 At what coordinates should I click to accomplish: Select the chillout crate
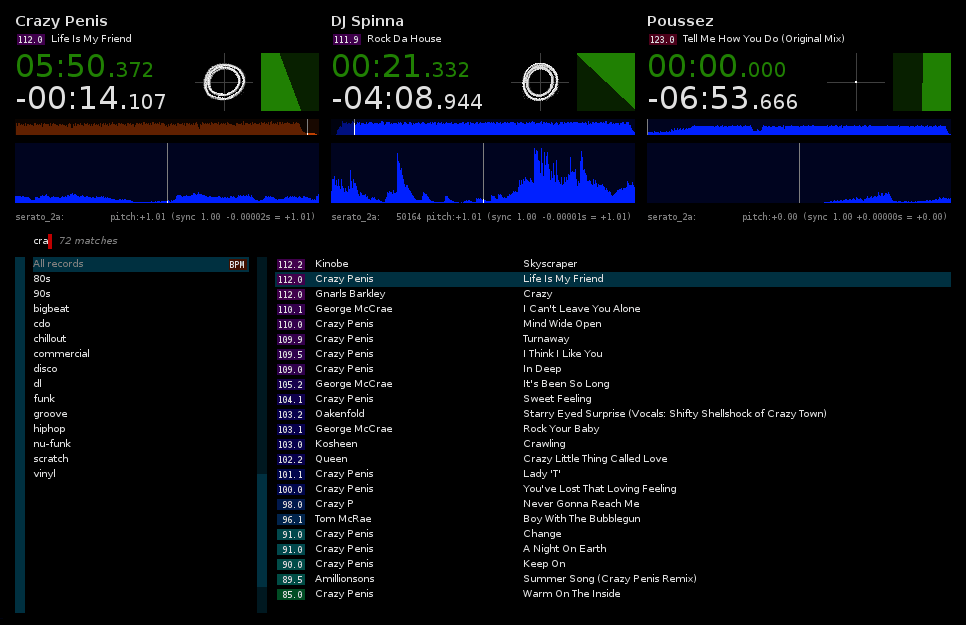[x=140, y=338]
